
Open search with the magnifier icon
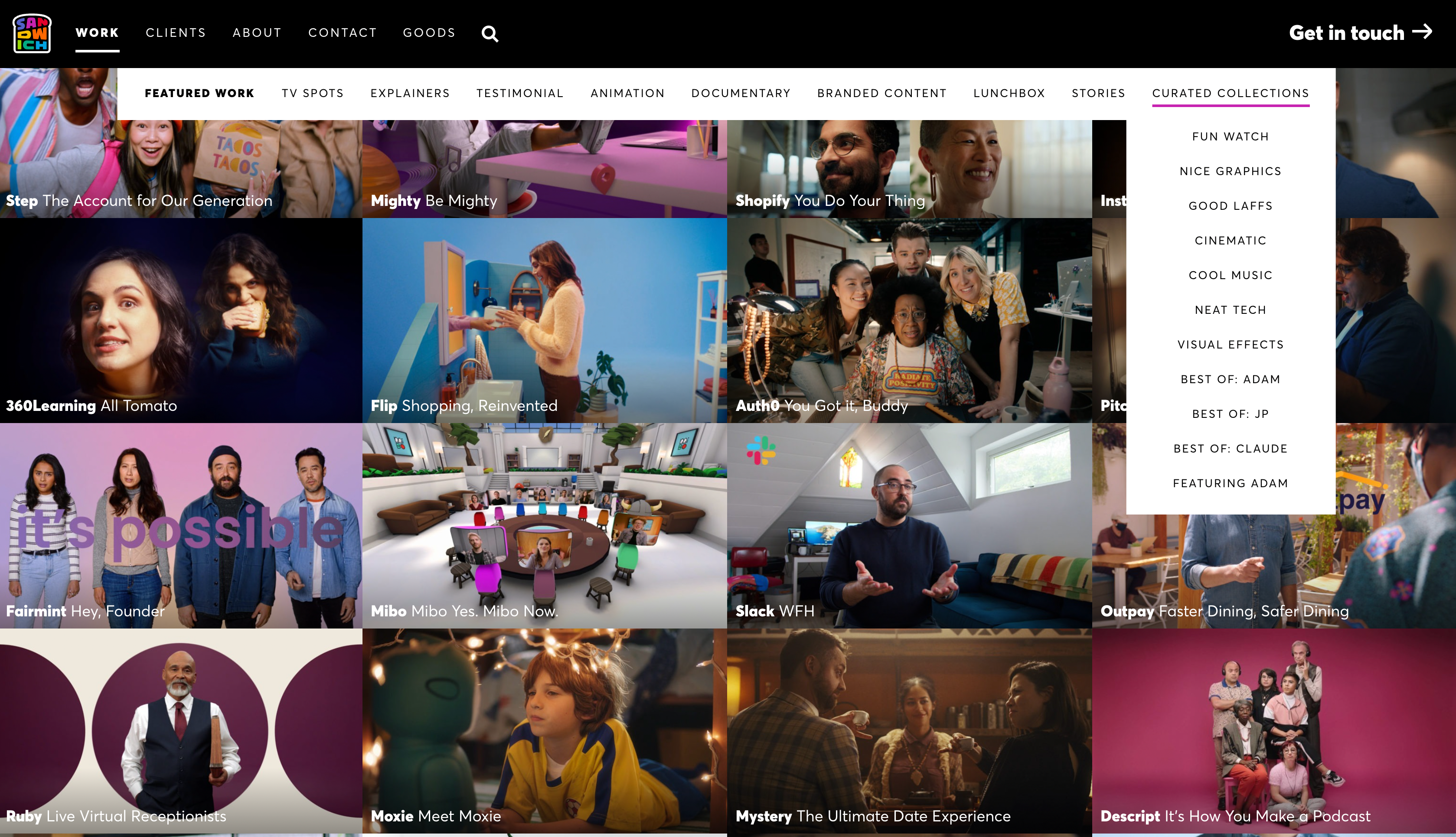coord(490,34)
